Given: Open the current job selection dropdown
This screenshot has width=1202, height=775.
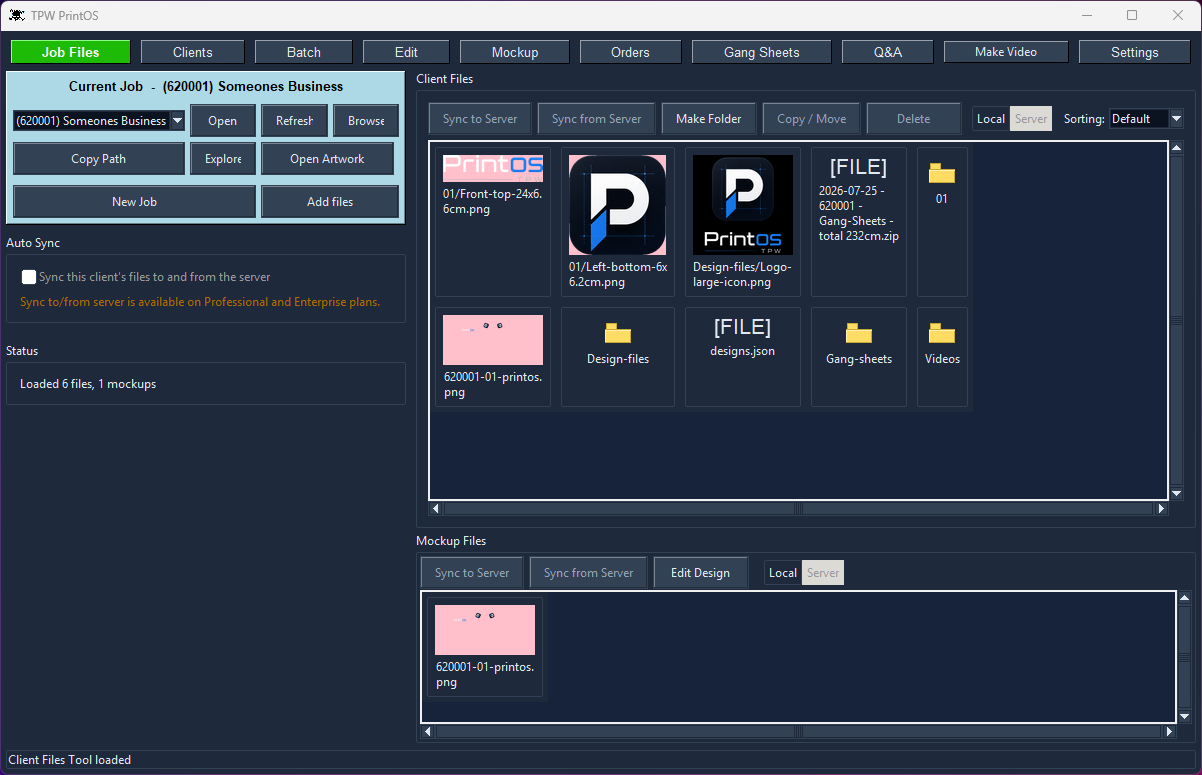Looking at the screenshot, I should pyautogui.click(x=177, y=121).
